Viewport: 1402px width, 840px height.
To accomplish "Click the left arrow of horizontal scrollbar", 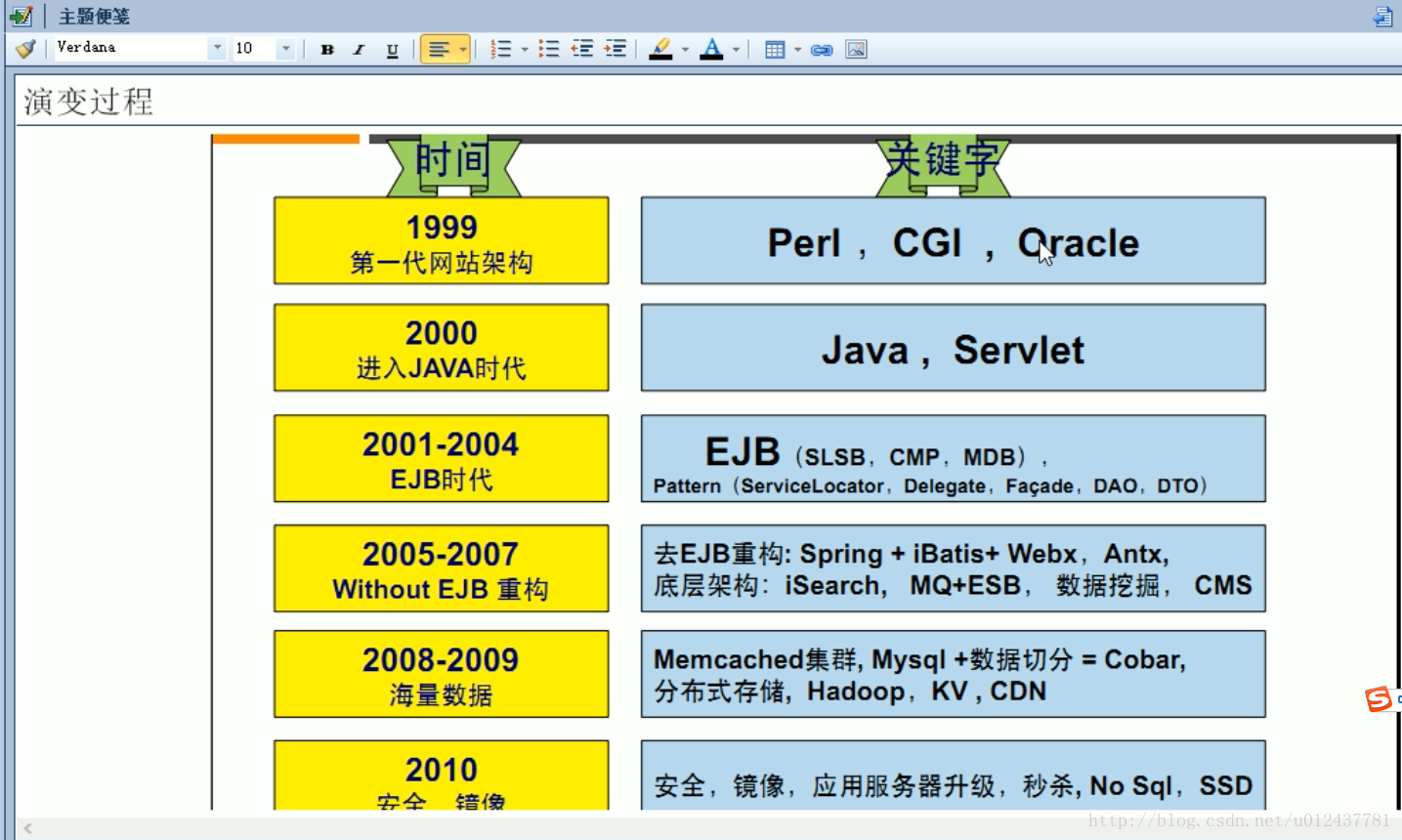I will click(x=27, y=828).
